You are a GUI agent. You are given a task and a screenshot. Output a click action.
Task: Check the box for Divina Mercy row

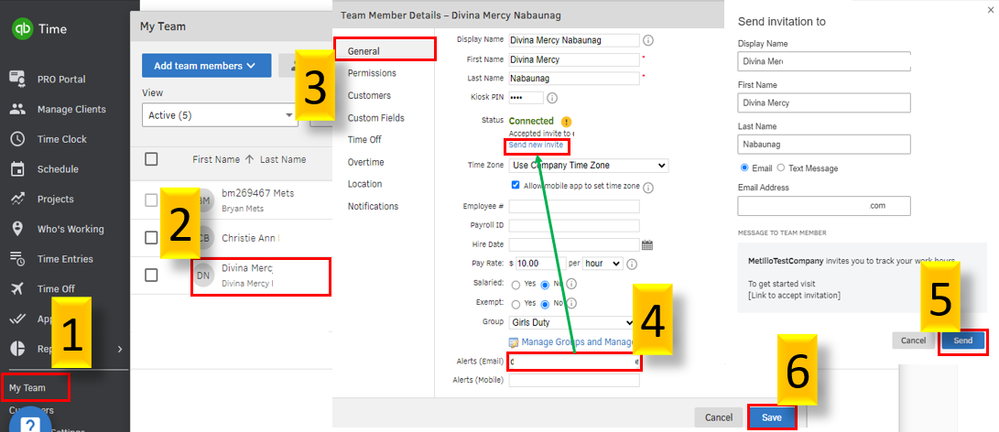[x=151, y=275]
